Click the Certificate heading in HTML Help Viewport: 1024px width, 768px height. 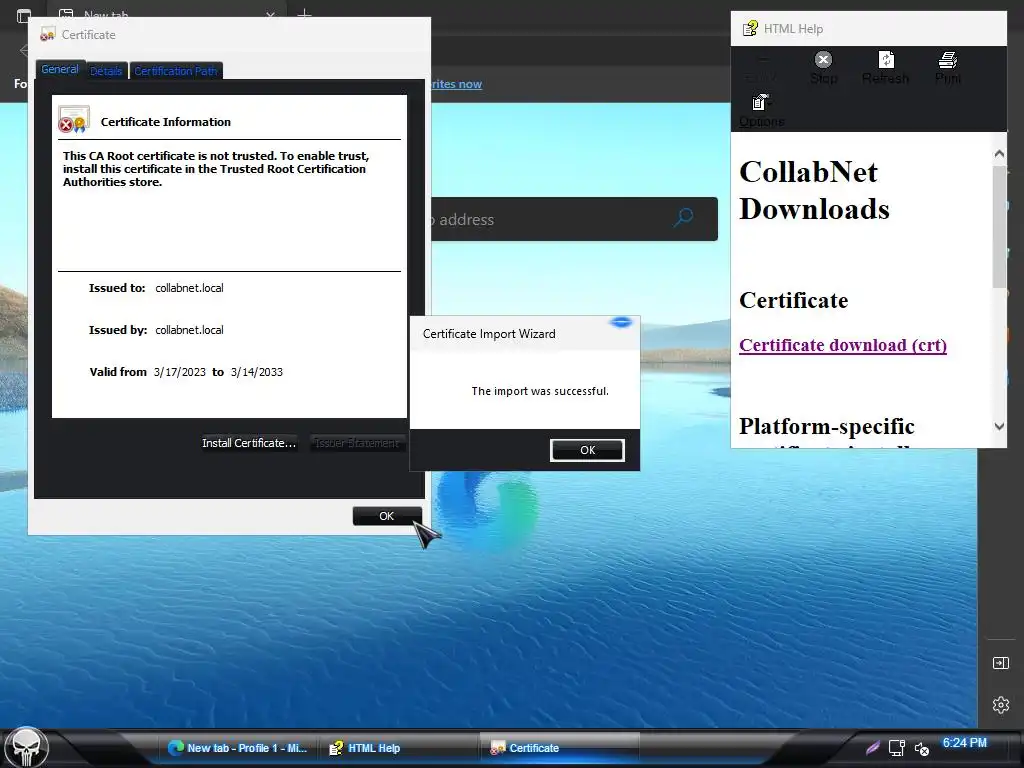point(793,300)
